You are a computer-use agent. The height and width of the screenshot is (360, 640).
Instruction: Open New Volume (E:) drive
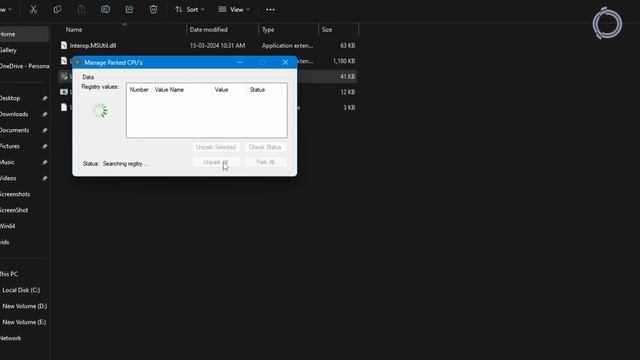pos(24,322)
